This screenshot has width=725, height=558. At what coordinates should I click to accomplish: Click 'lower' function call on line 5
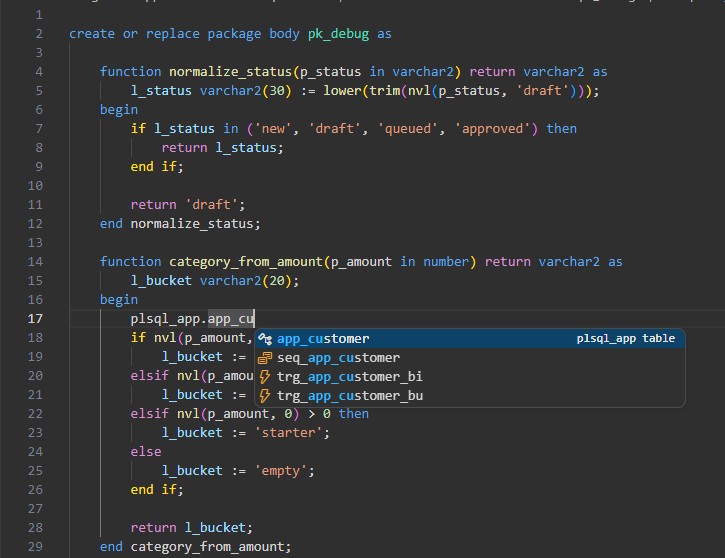tap(342, 91)
